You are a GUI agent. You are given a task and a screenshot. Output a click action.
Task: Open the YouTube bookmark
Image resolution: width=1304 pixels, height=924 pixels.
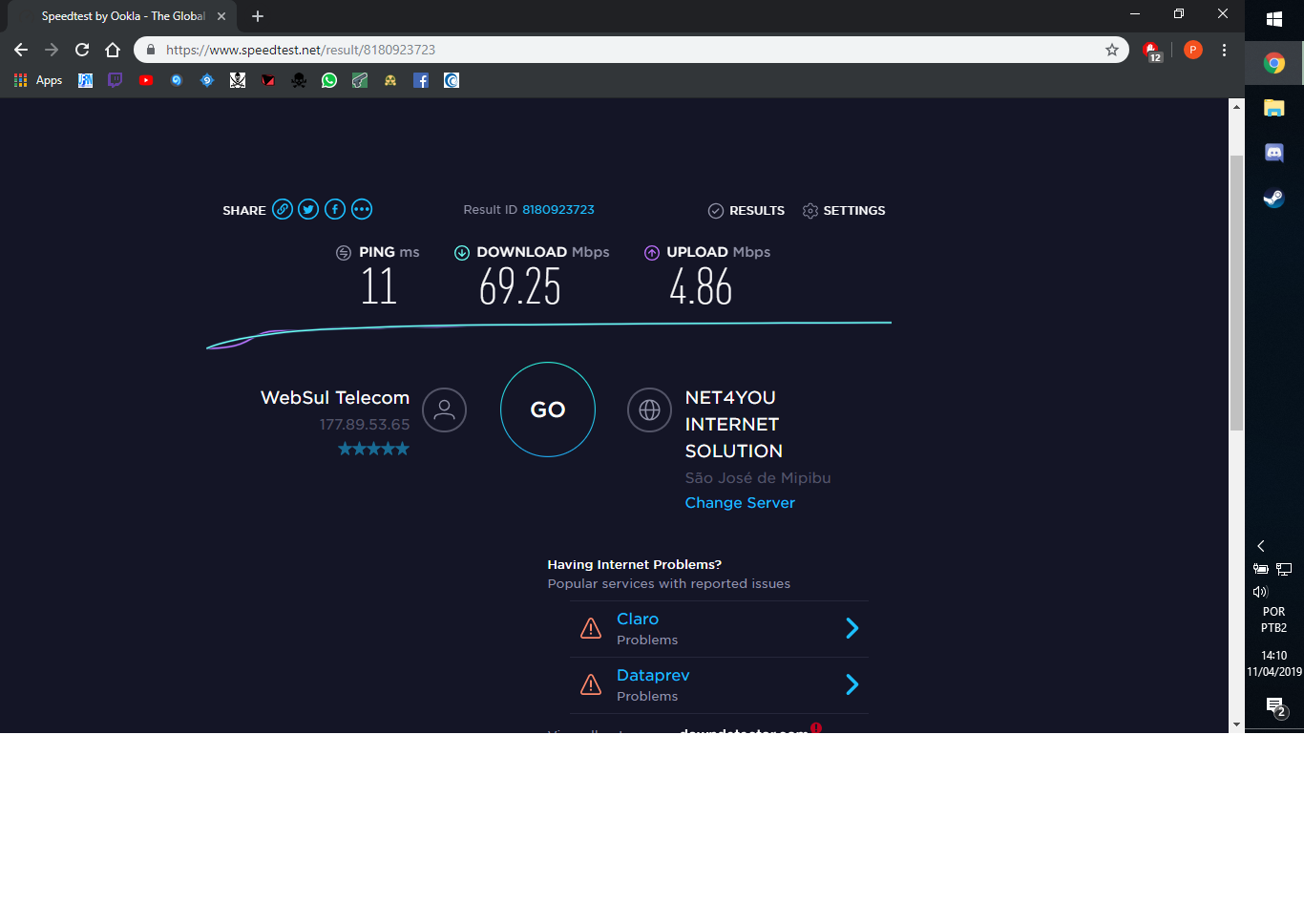[146, 80]
